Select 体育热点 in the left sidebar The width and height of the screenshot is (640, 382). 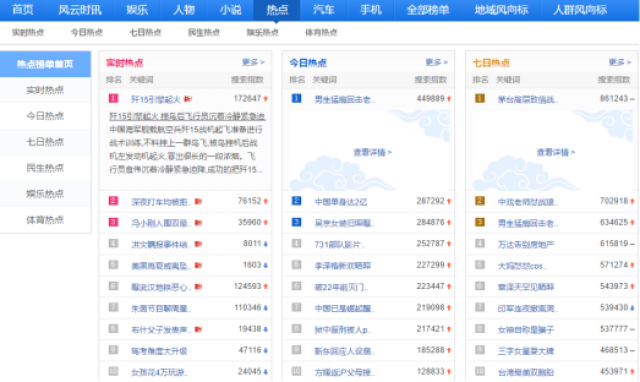point(45,220)
